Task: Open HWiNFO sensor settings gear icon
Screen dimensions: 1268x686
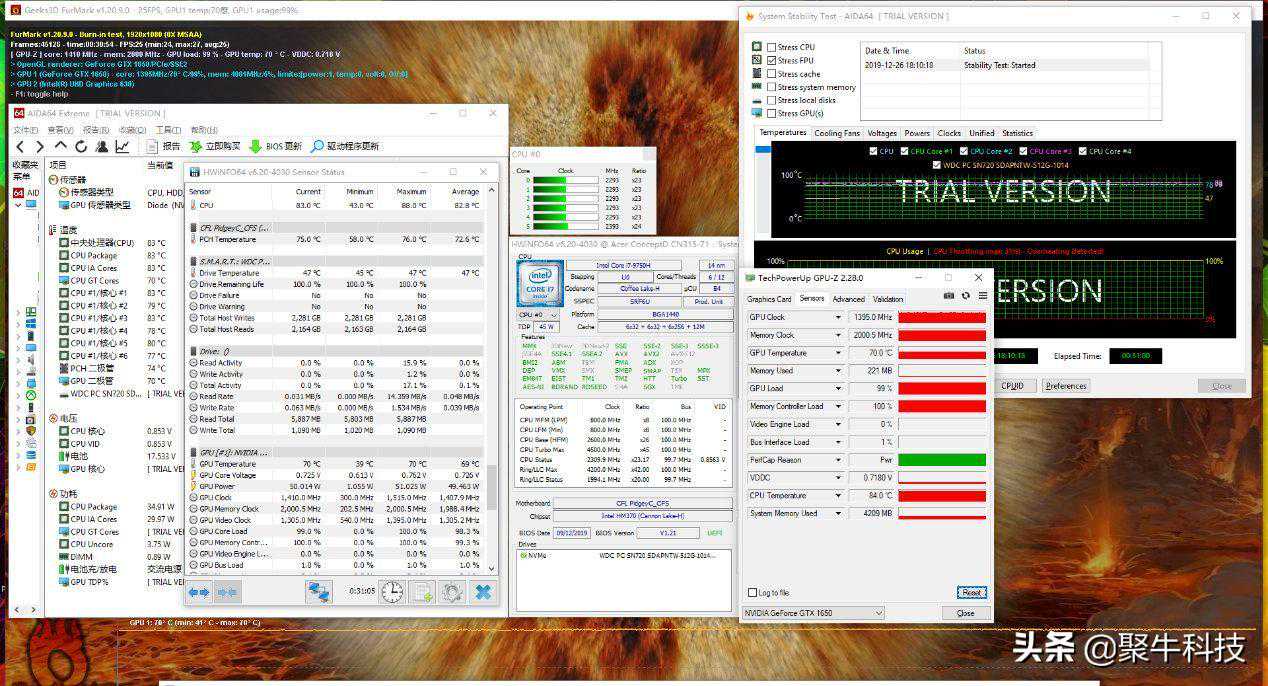Action: click(x=452, y=592)
